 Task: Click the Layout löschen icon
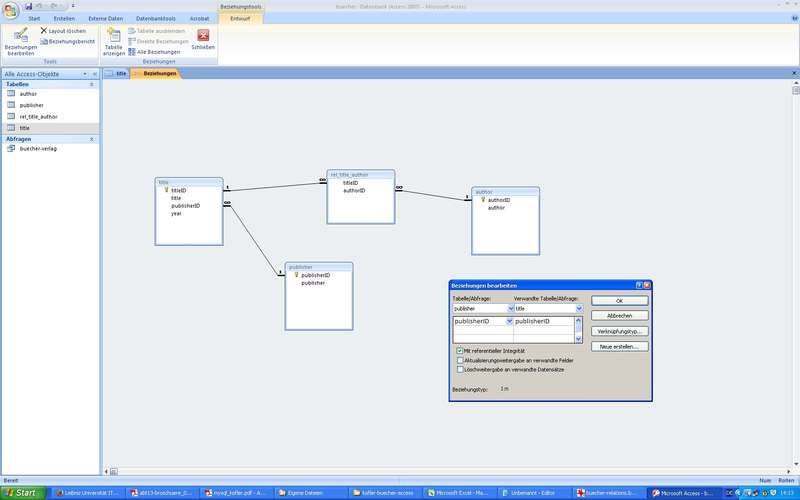pos(44,31)
